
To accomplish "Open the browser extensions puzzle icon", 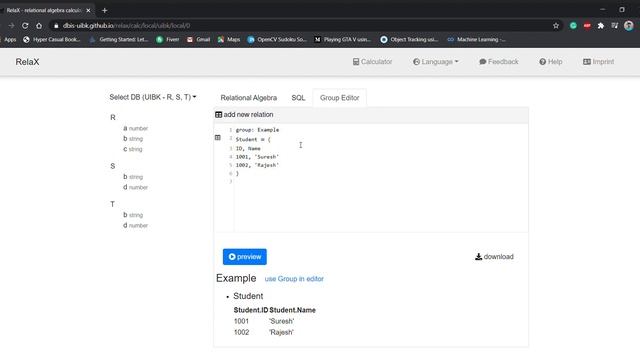I will [x=601, y=25].
